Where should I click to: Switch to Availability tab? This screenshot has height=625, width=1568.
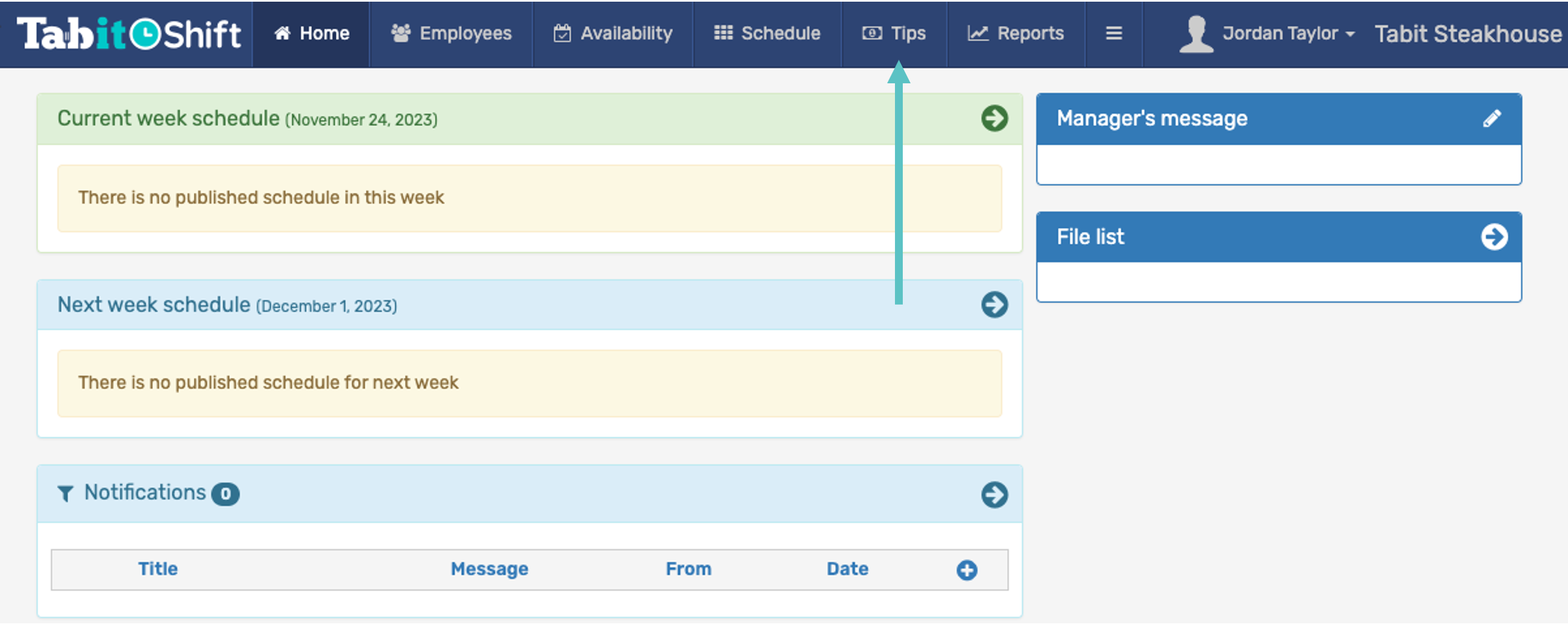[x=613, y=33]
